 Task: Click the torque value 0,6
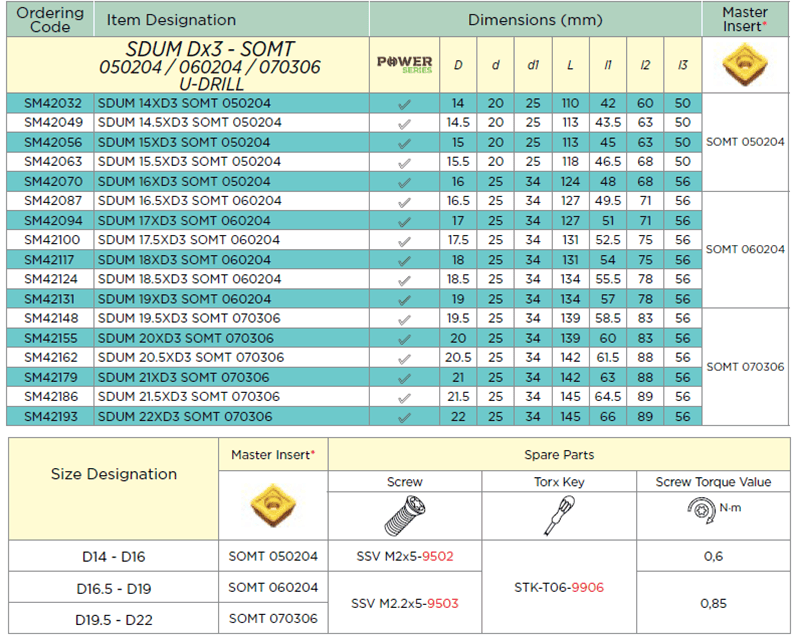click(713, 556)
